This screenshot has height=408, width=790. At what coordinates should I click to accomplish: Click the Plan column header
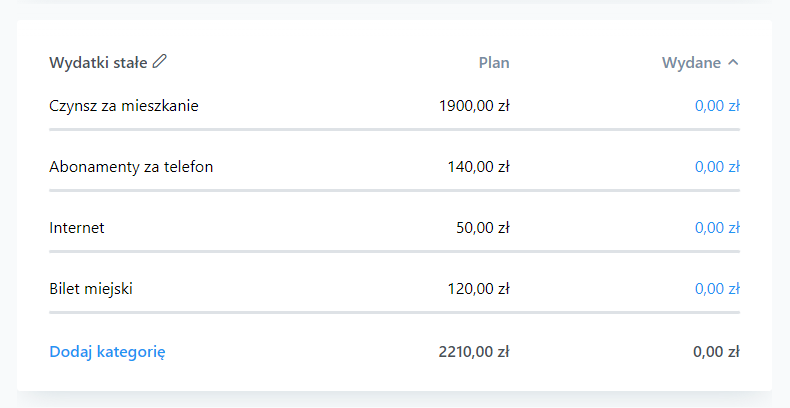click(x=494, y=62)
